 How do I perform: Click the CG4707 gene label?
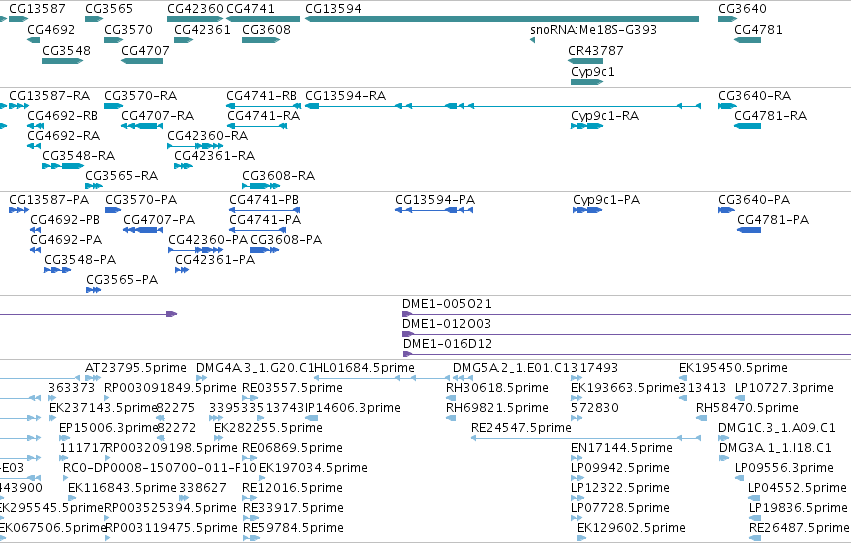pyautogui.click(x=145, y=50)
